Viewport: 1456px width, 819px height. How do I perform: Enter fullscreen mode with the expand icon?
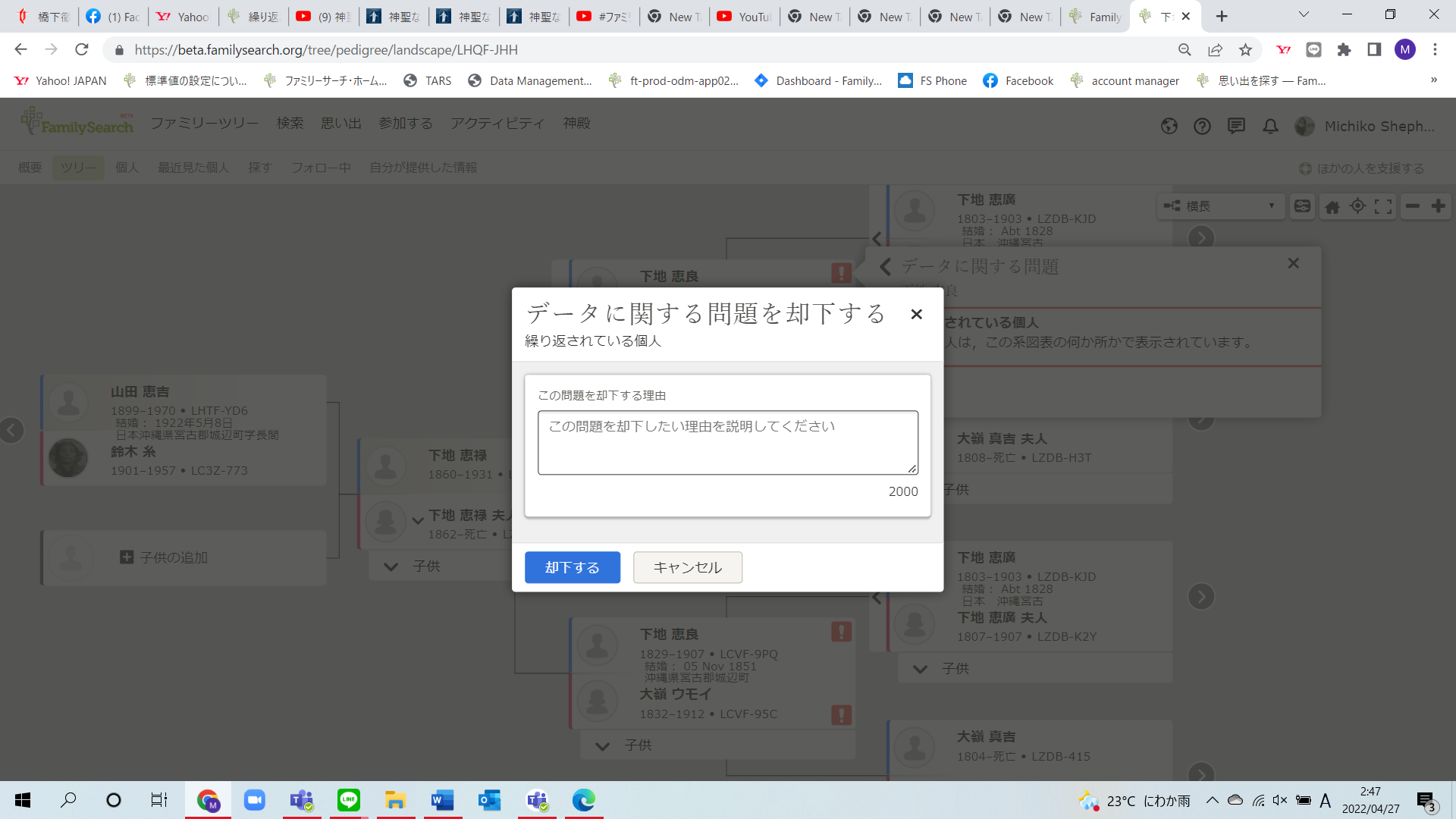(x=1382, y=206)
